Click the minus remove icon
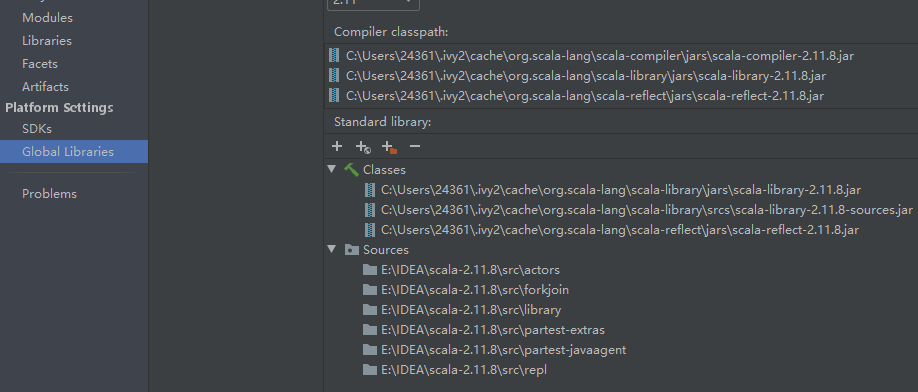 pyautogui.click(x=415, y=146)
